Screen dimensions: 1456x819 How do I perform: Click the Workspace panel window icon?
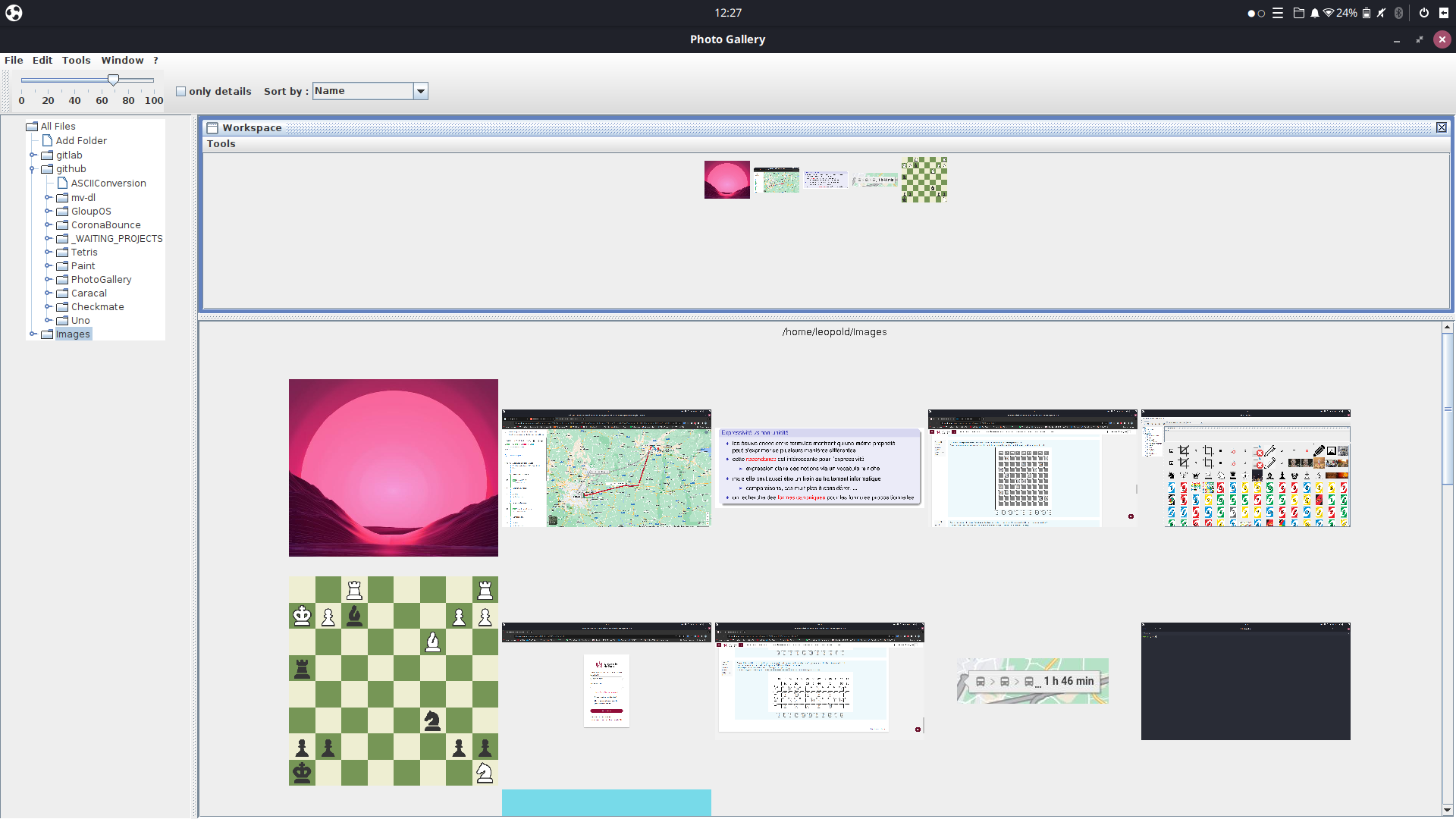tap(212, 128)
